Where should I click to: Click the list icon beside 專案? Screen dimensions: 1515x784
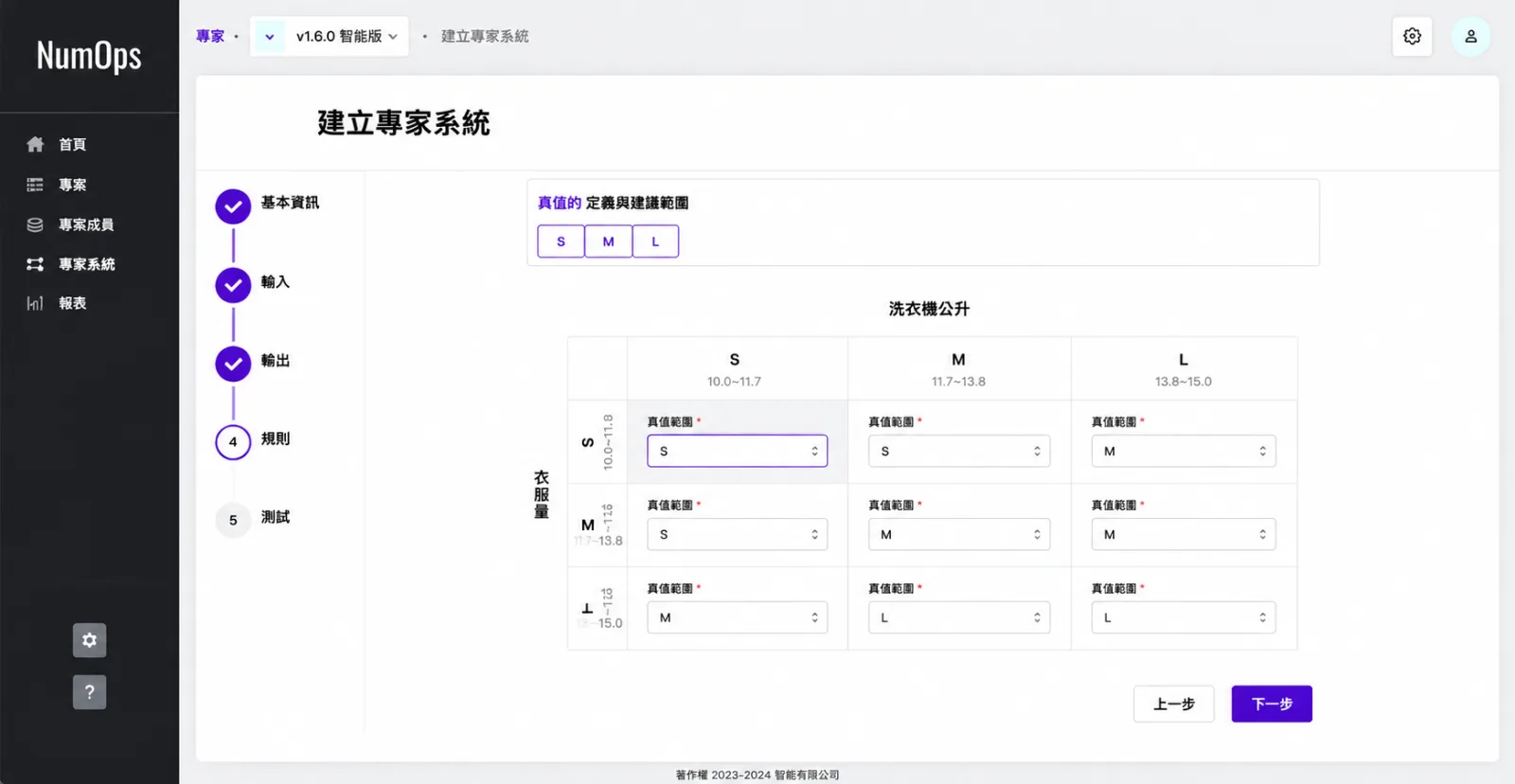click(35, 185)
